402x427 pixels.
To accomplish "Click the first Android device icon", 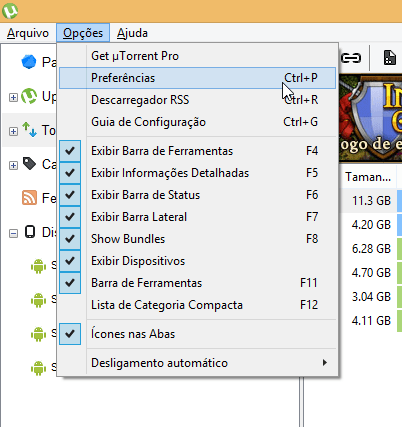I will pos(38,266).
